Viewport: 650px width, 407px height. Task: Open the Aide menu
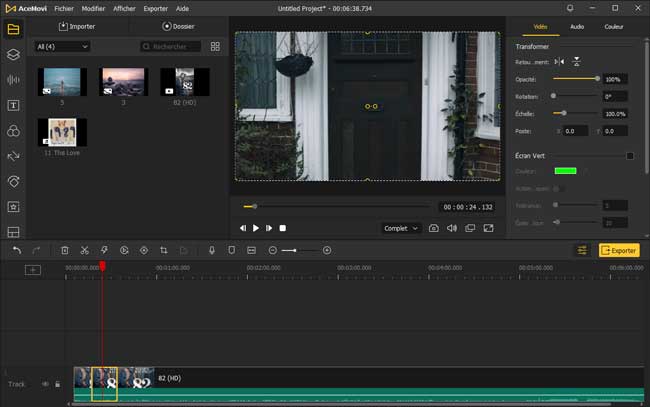click(182, 8)
